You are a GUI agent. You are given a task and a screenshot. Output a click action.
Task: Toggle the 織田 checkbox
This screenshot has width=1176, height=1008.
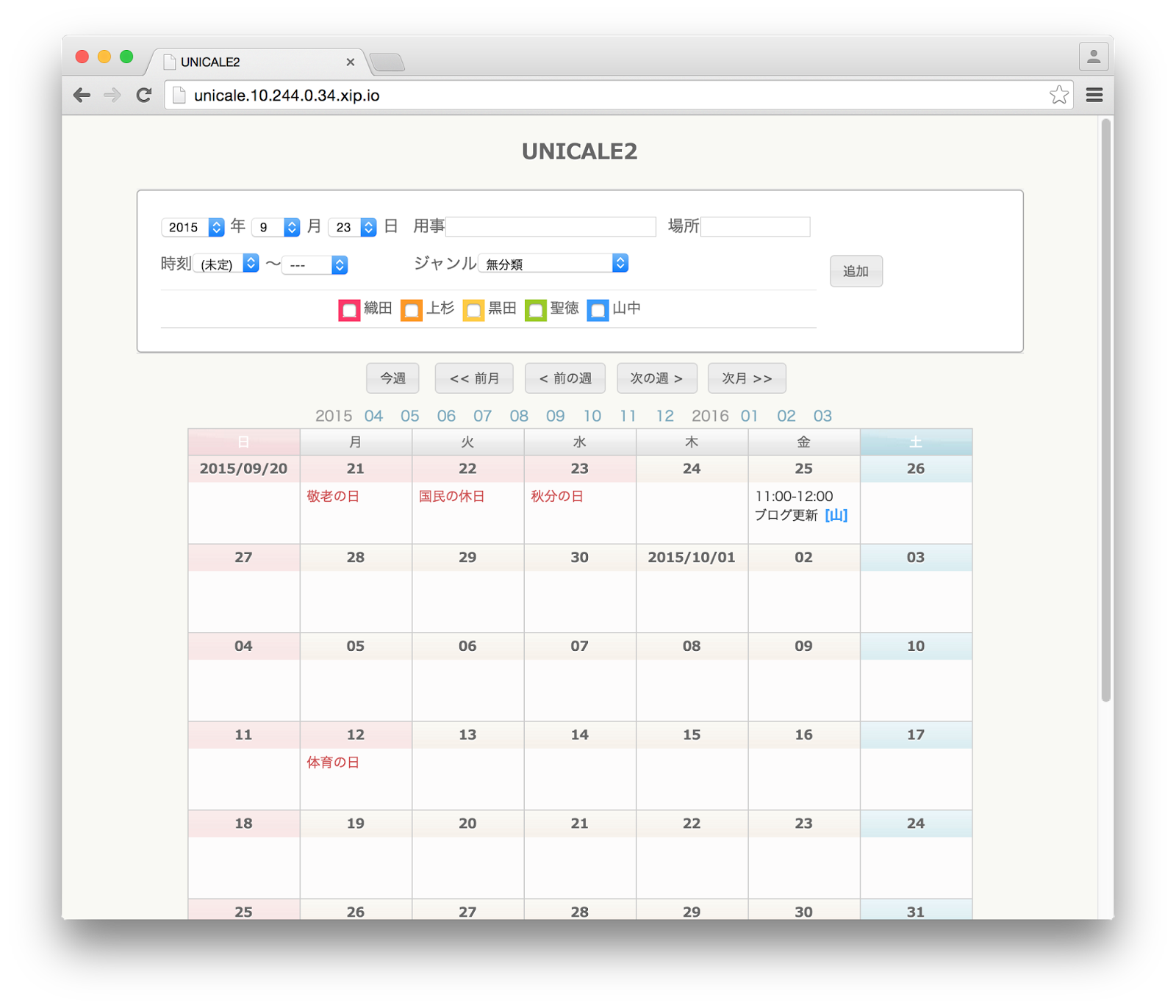[x=349, y=310]
